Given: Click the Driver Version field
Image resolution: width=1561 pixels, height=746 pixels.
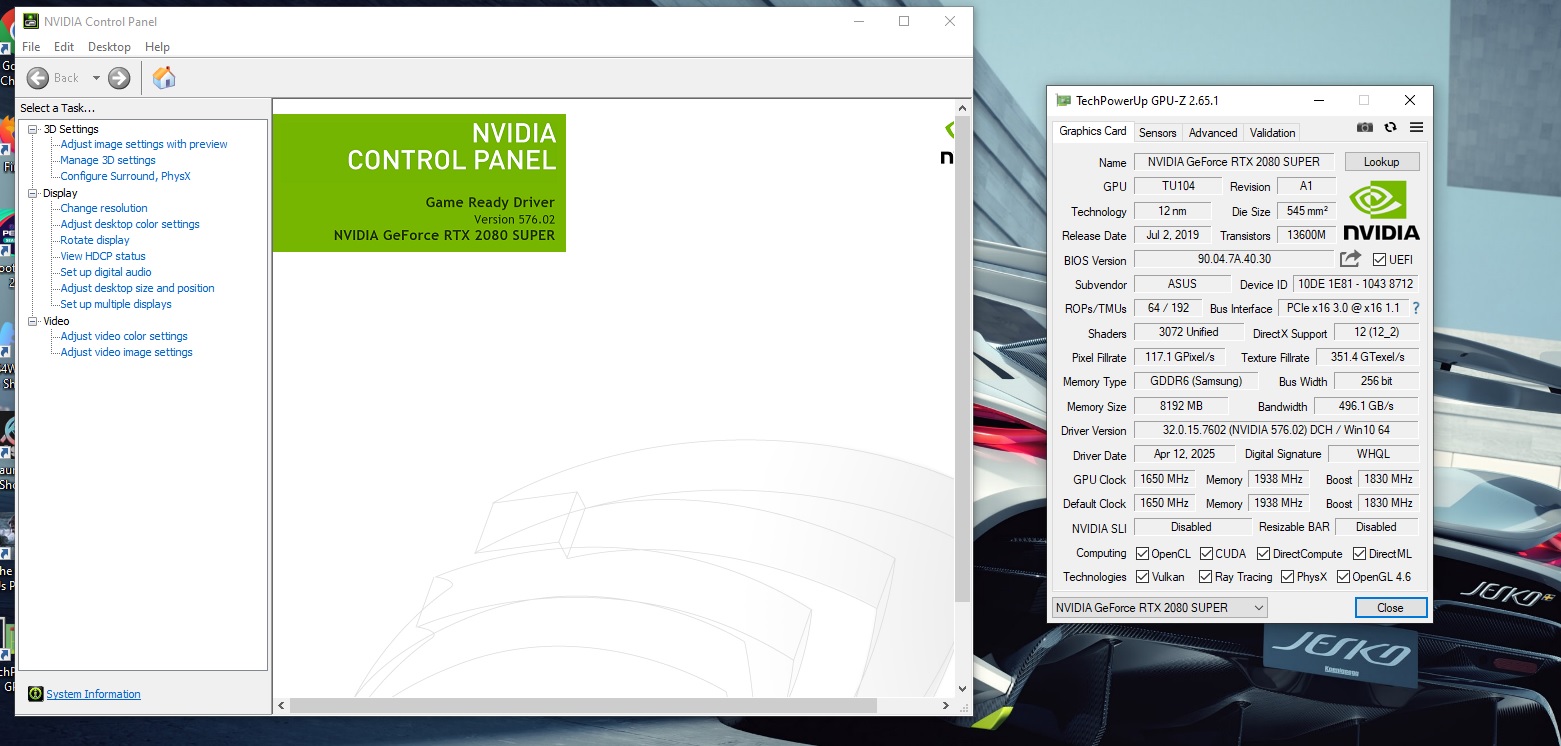Looking at the screenshot, I should coord(1276,430).
